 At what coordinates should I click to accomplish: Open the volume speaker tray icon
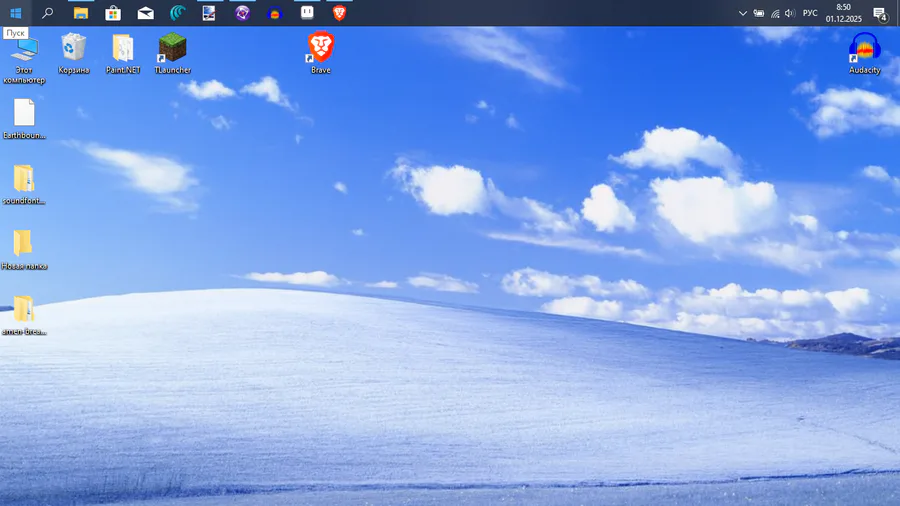click(x=790, y=13)
